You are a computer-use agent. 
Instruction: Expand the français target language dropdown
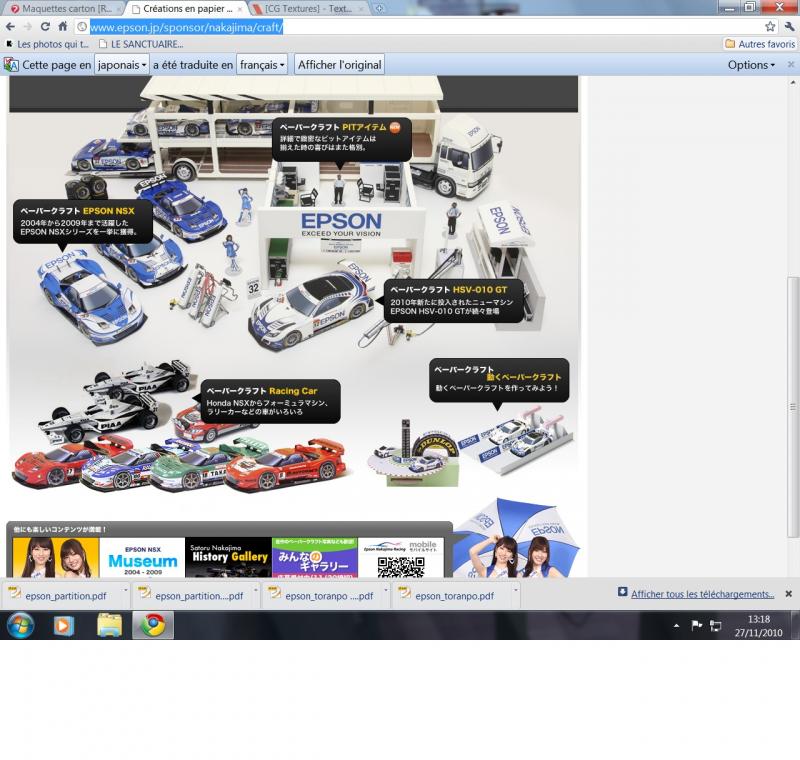[x=263, y=65]
